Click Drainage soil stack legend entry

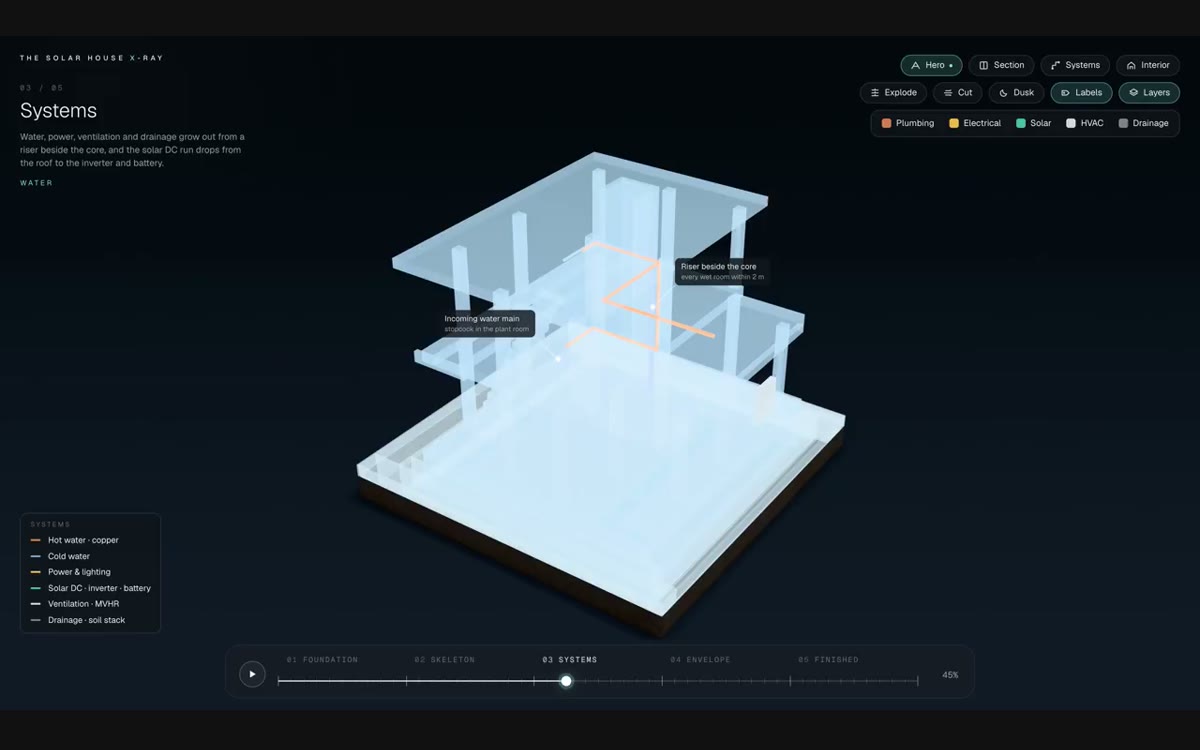coord(78,620)
